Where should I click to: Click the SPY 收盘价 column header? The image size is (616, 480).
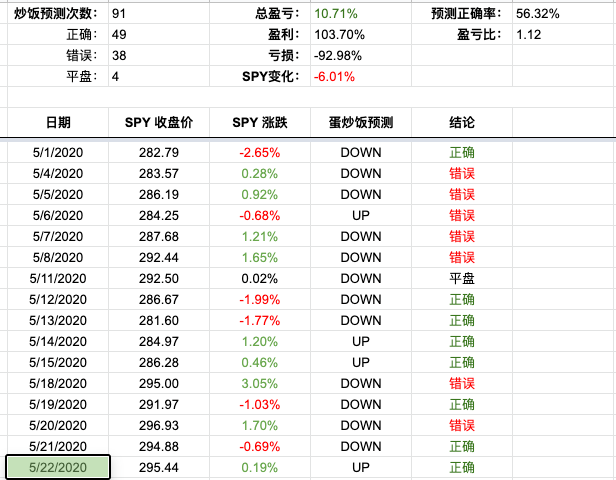(159, 123)
